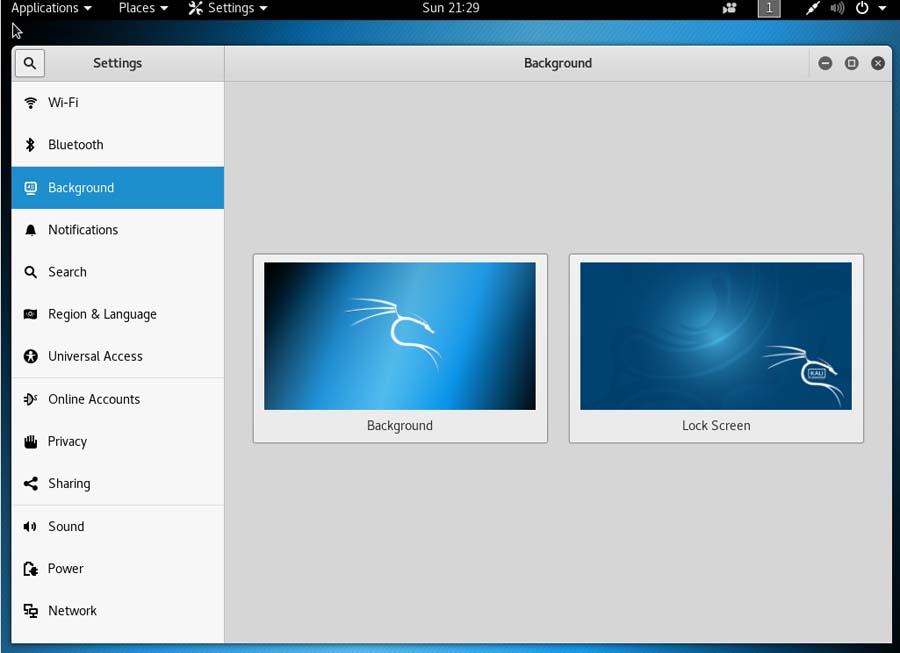Click the Privacy hand icon
900x653 pixels.
(x=30, y=441)
